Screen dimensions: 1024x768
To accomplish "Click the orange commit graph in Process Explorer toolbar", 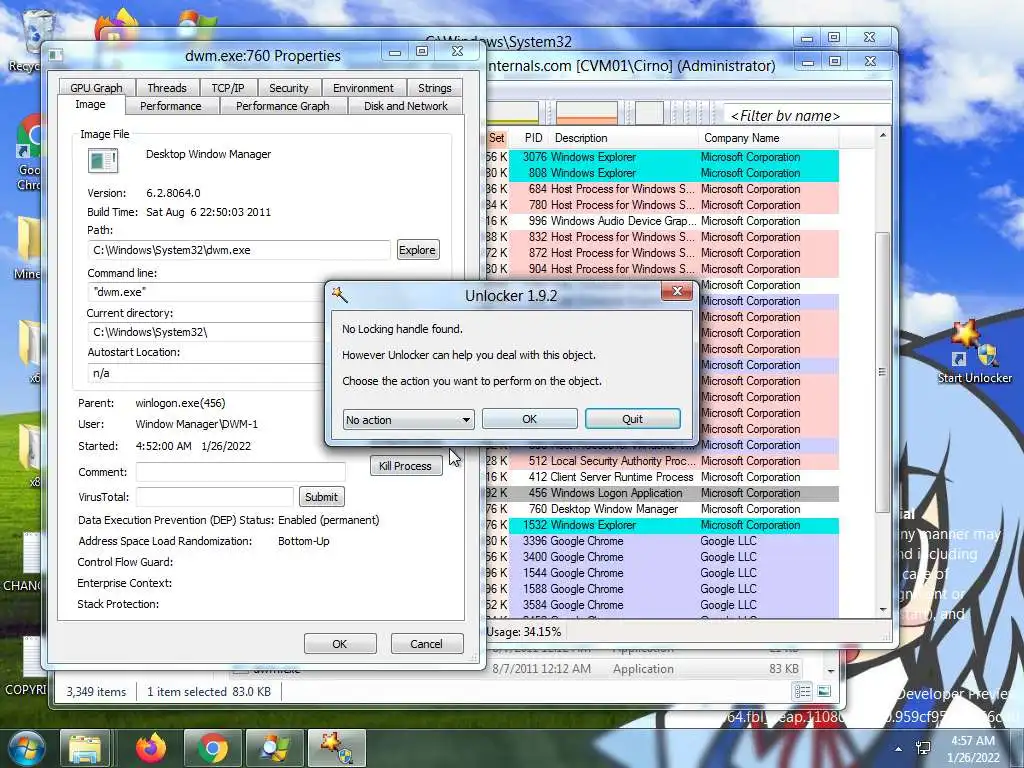I will 586,113.
